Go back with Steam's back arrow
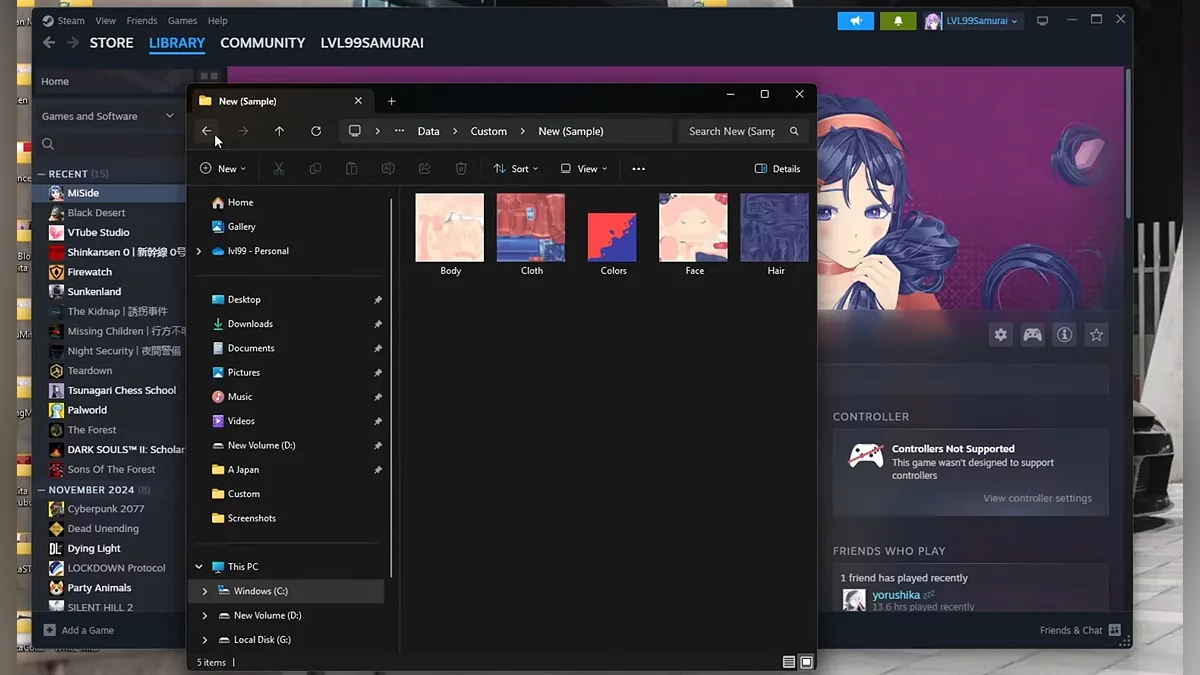This screenshot has height=675, width=1200. coord(48,43)
